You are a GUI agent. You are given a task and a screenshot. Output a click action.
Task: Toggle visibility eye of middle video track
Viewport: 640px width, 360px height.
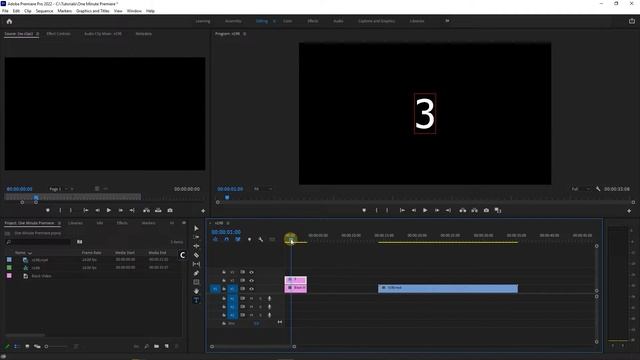pos(251,280)
